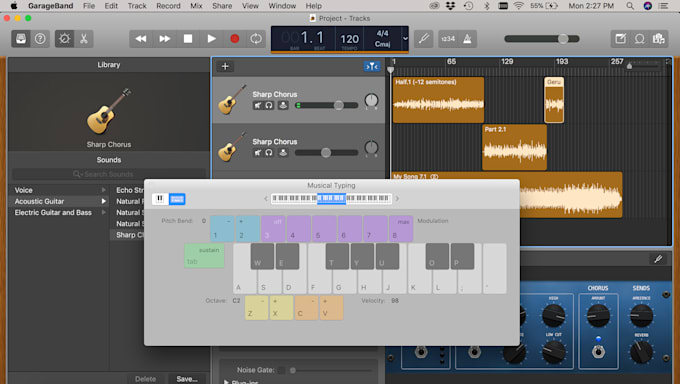Image resolution: width=680 pixels, height=384 pixels.
Task: Open the Media Browser button
Action: tap(659, 39)
